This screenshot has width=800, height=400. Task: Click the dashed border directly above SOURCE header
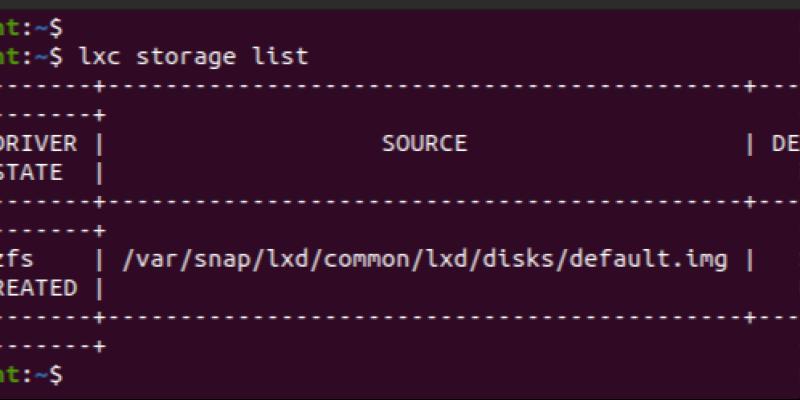click(x=424, y=87)
